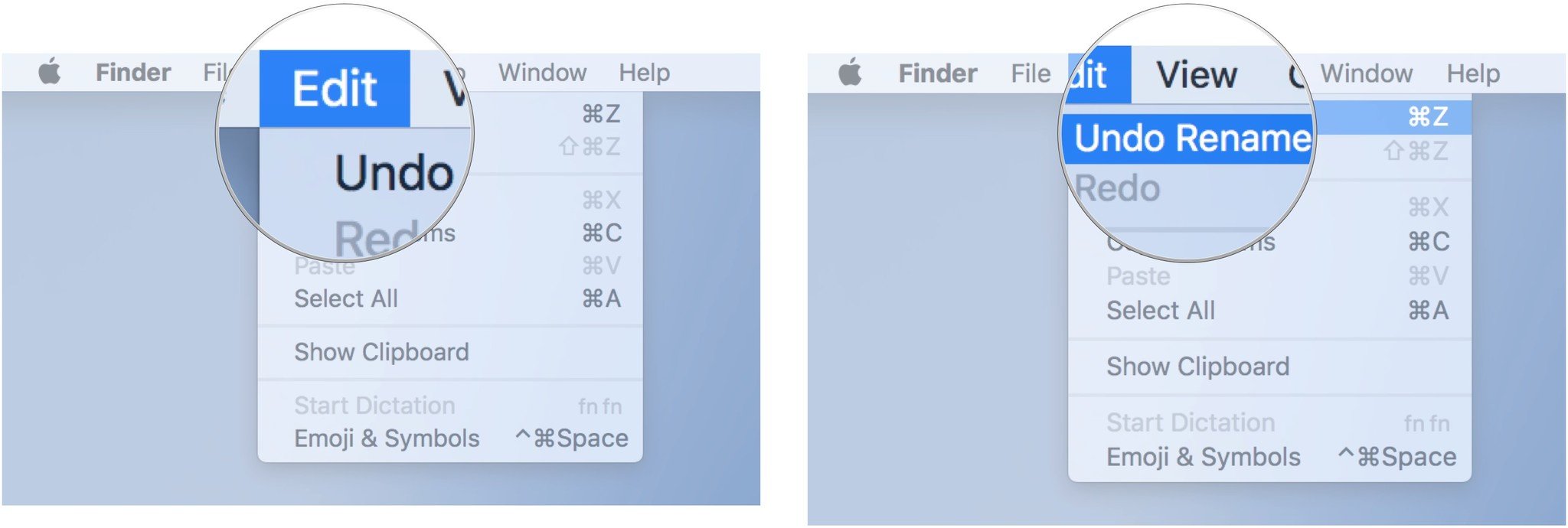Choose Select All in the left Edit menu
Image resolution: width=1568 pixels, height=528 pixels.
pos(346,298)
